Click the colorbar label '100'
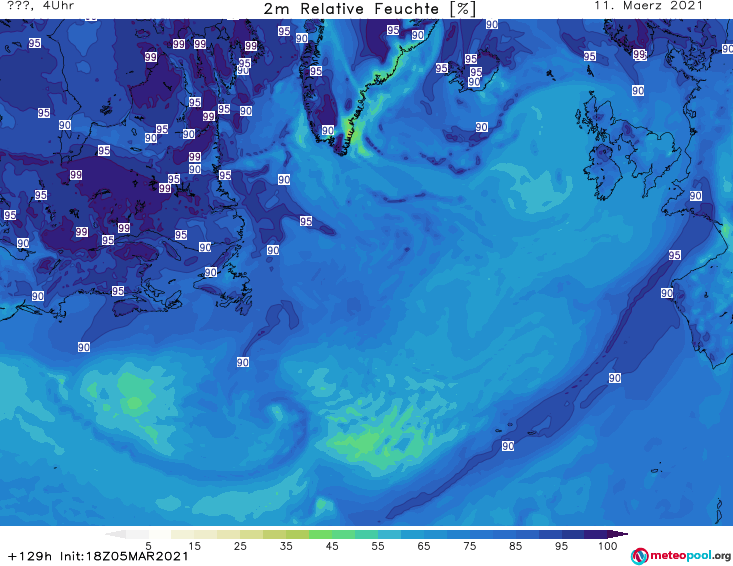733x566 pixels. point(608,546)
